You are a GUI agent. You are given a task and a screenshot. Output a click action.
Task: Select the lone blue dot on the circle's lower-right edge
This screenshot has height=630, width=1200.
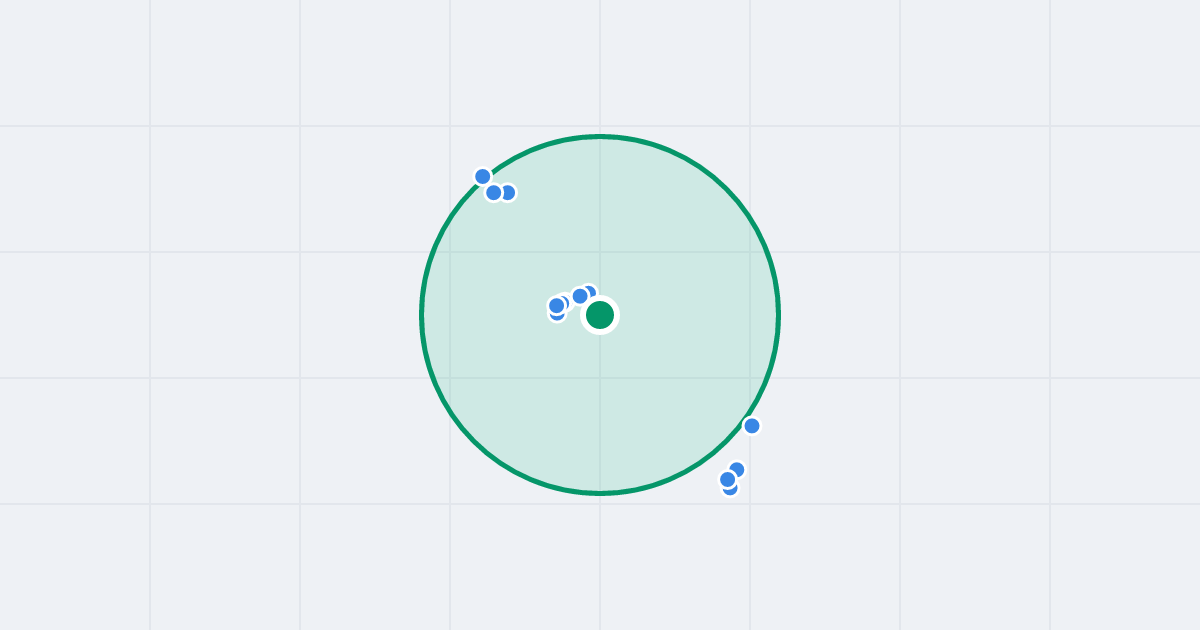coord(752,426)
